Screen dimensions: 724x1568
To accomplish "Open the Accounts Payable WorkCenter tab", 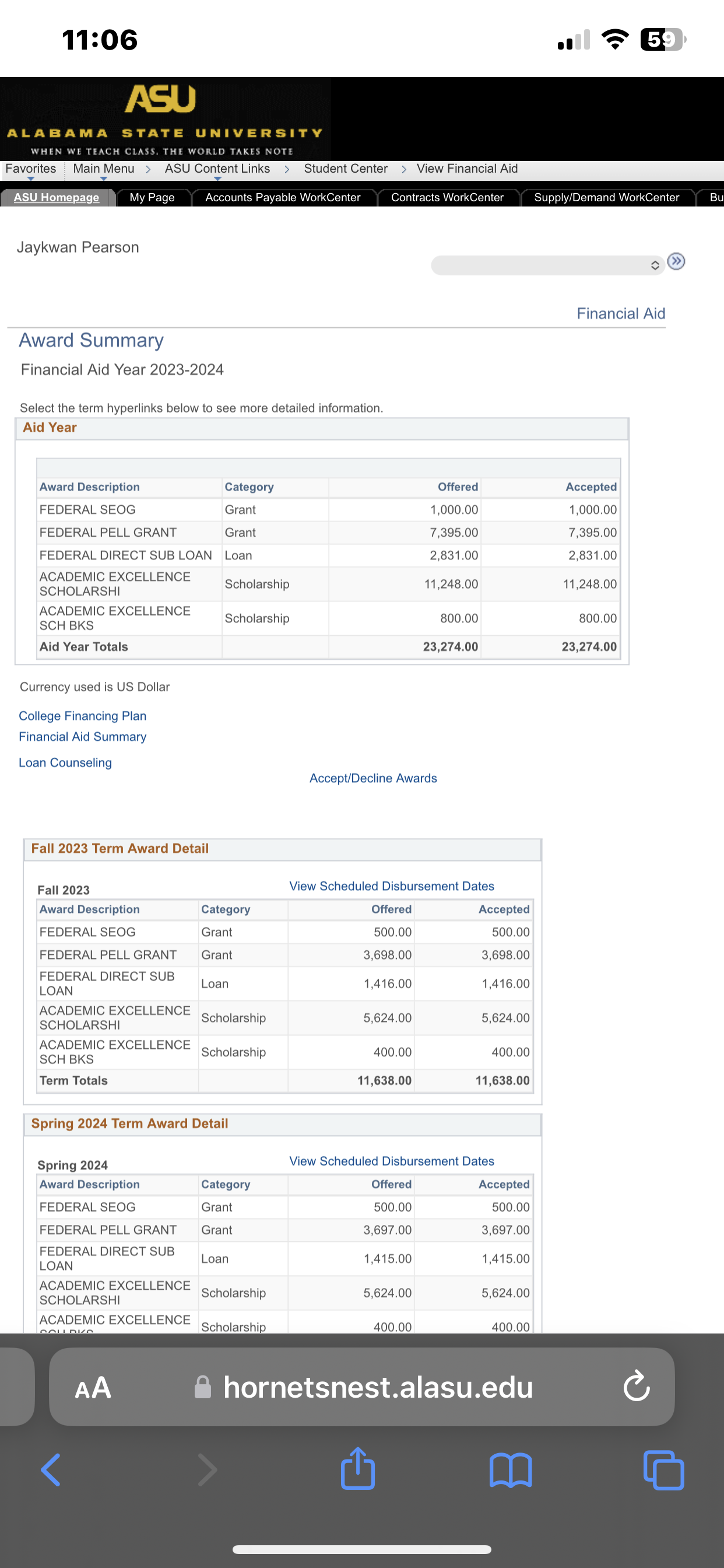I will click(x=283, y=197).
